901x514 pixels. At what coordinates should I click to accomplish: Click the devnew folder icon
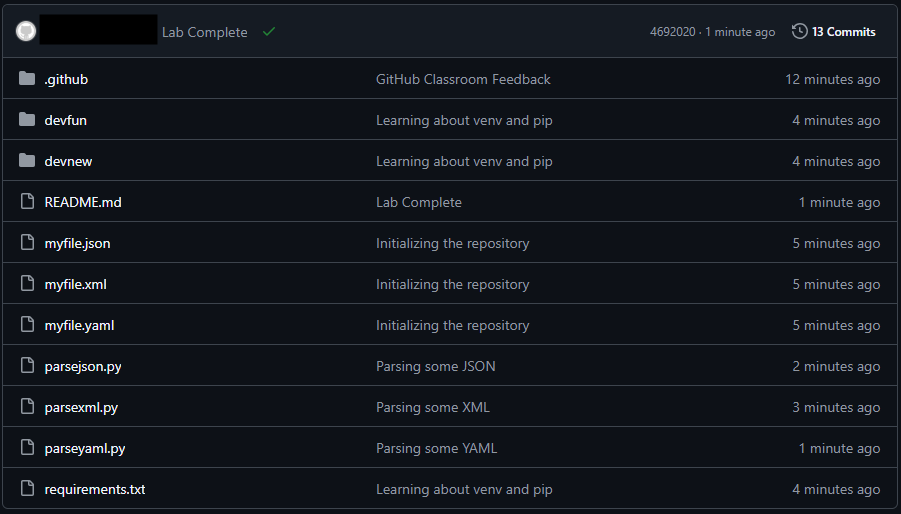coord(27,161)
